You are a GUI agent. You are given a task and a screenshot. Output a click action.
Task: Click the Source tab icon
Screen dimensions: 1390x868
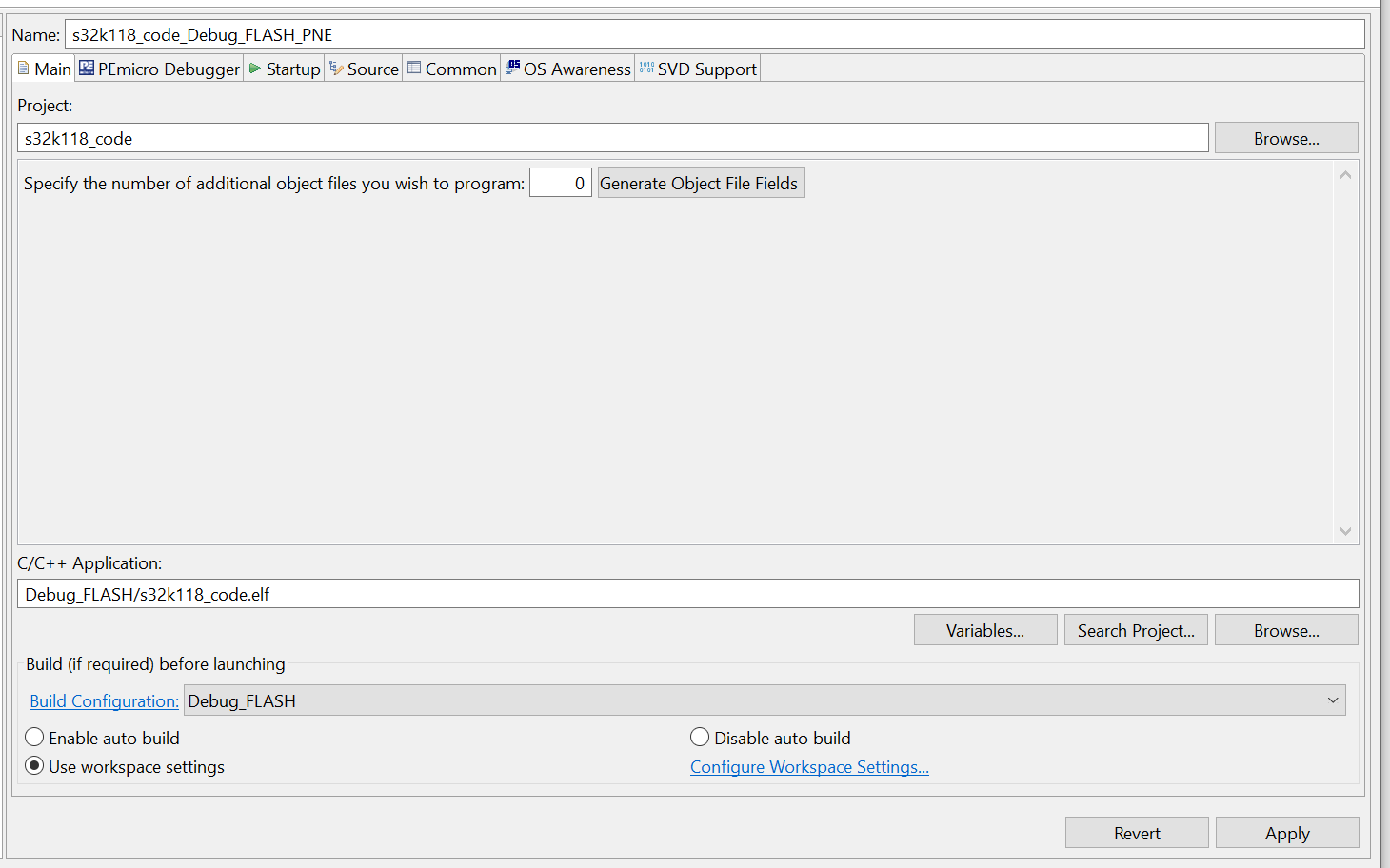tap(336, 69)
